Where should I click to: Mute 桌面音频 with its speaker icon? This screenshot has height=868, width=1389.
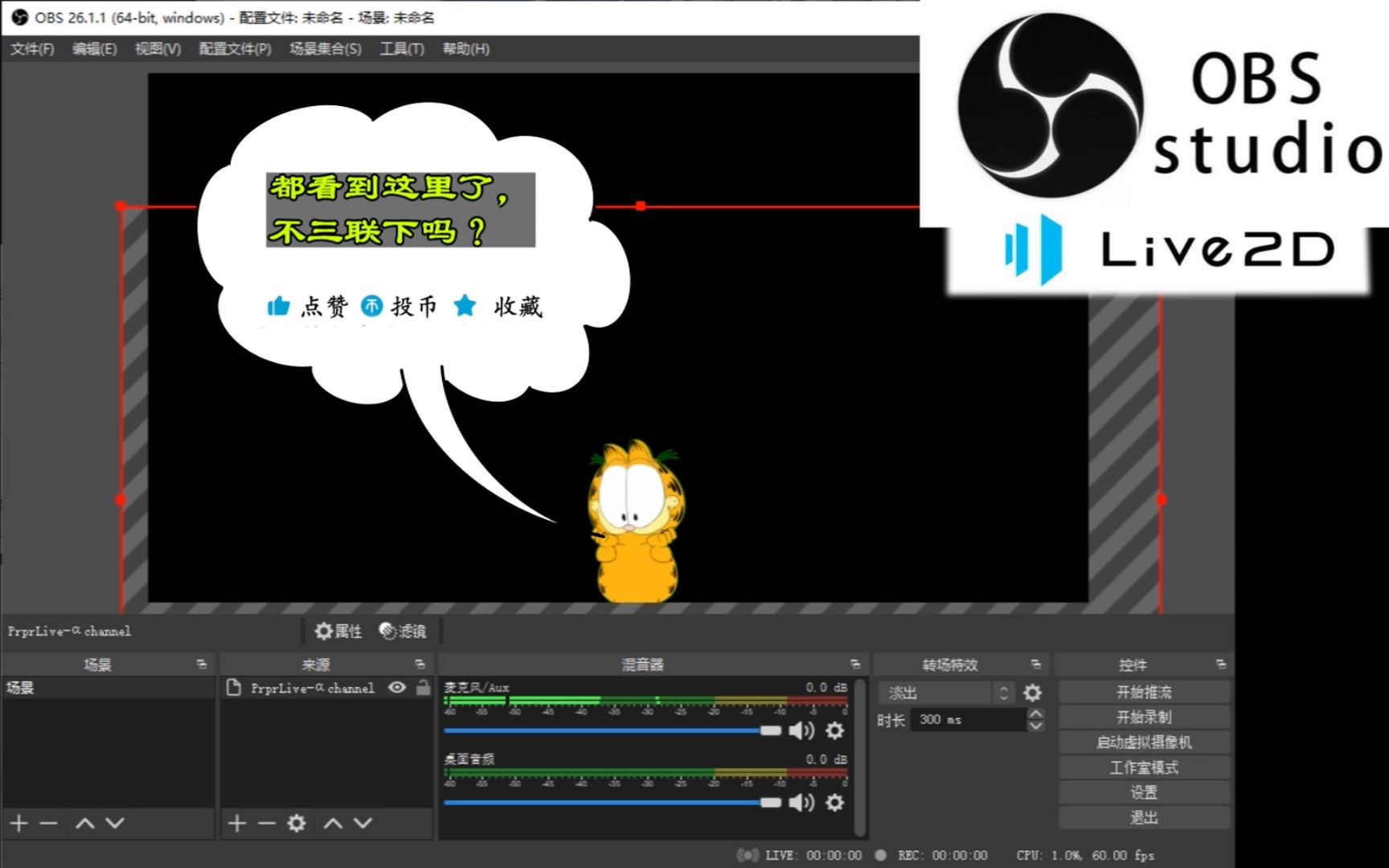(x=801, y=803)
